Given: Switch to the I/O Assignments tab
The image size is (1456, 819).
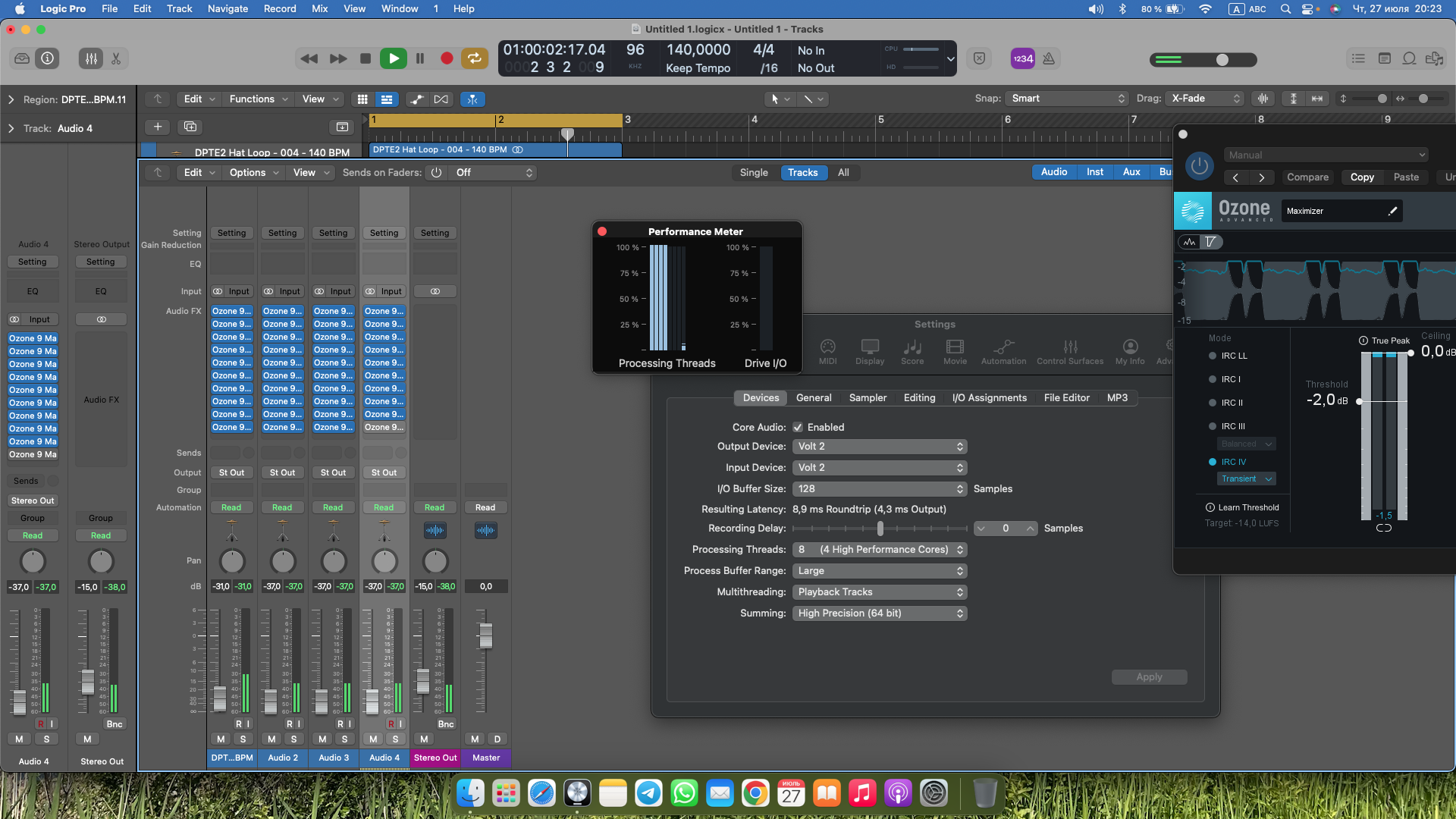Looking at the screenshot, I should (x=989, y=398).
